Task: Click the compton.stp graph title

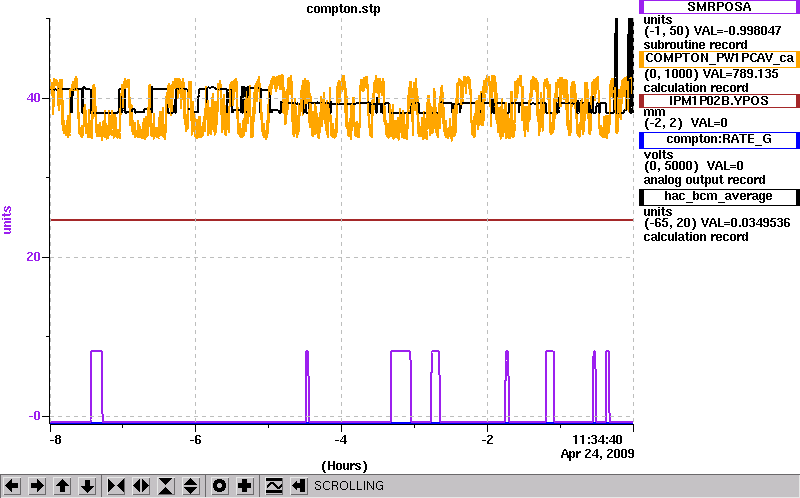Action: click(343, 9)
